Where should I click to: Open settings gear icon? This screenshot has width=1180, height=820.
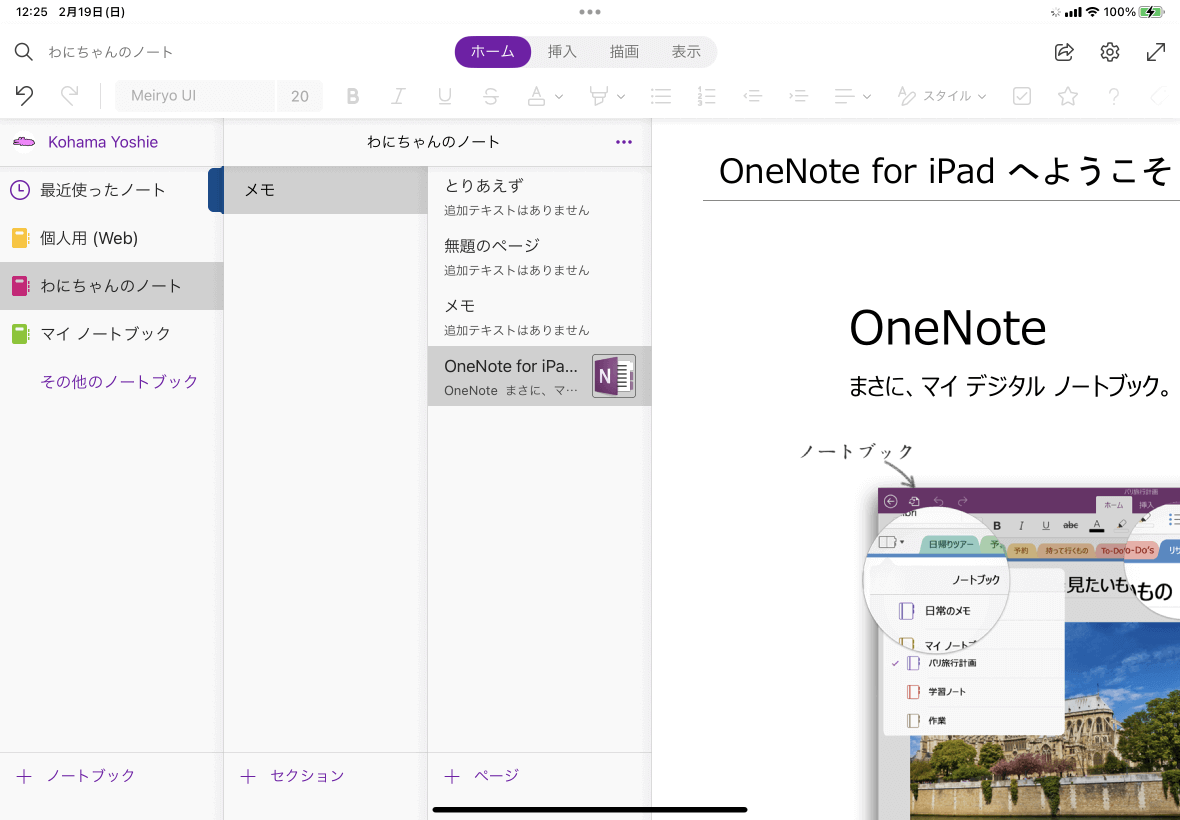pos(1110,52)
